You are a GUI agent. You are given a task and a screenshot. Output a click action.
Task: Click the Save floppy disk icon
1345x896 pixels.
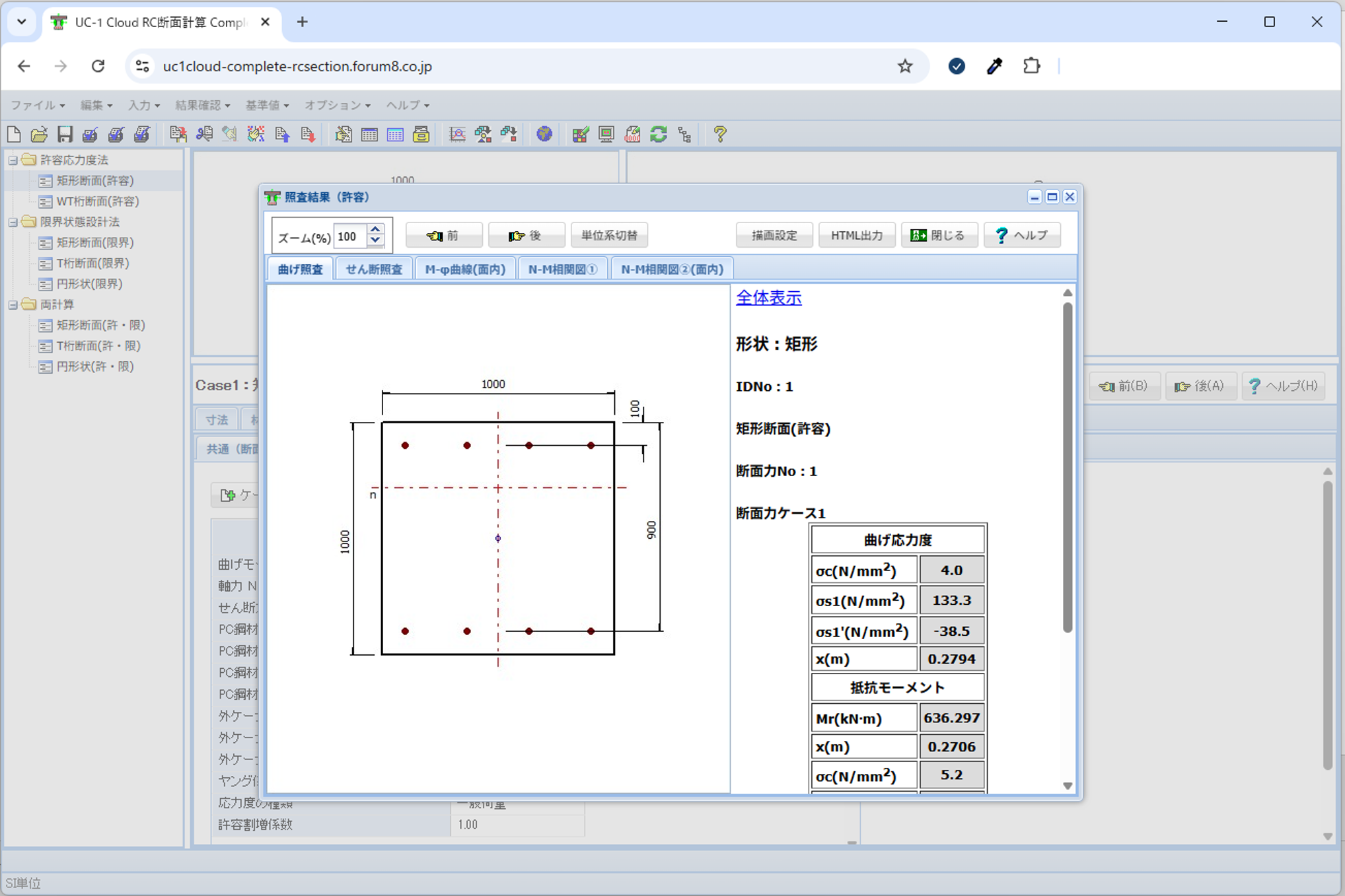65,135
